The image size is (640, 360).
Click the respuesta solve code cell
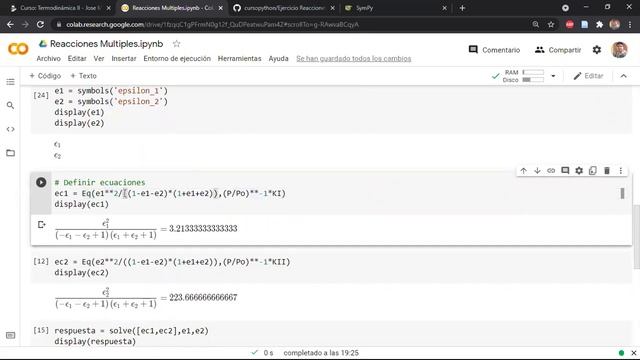(331, 335)
